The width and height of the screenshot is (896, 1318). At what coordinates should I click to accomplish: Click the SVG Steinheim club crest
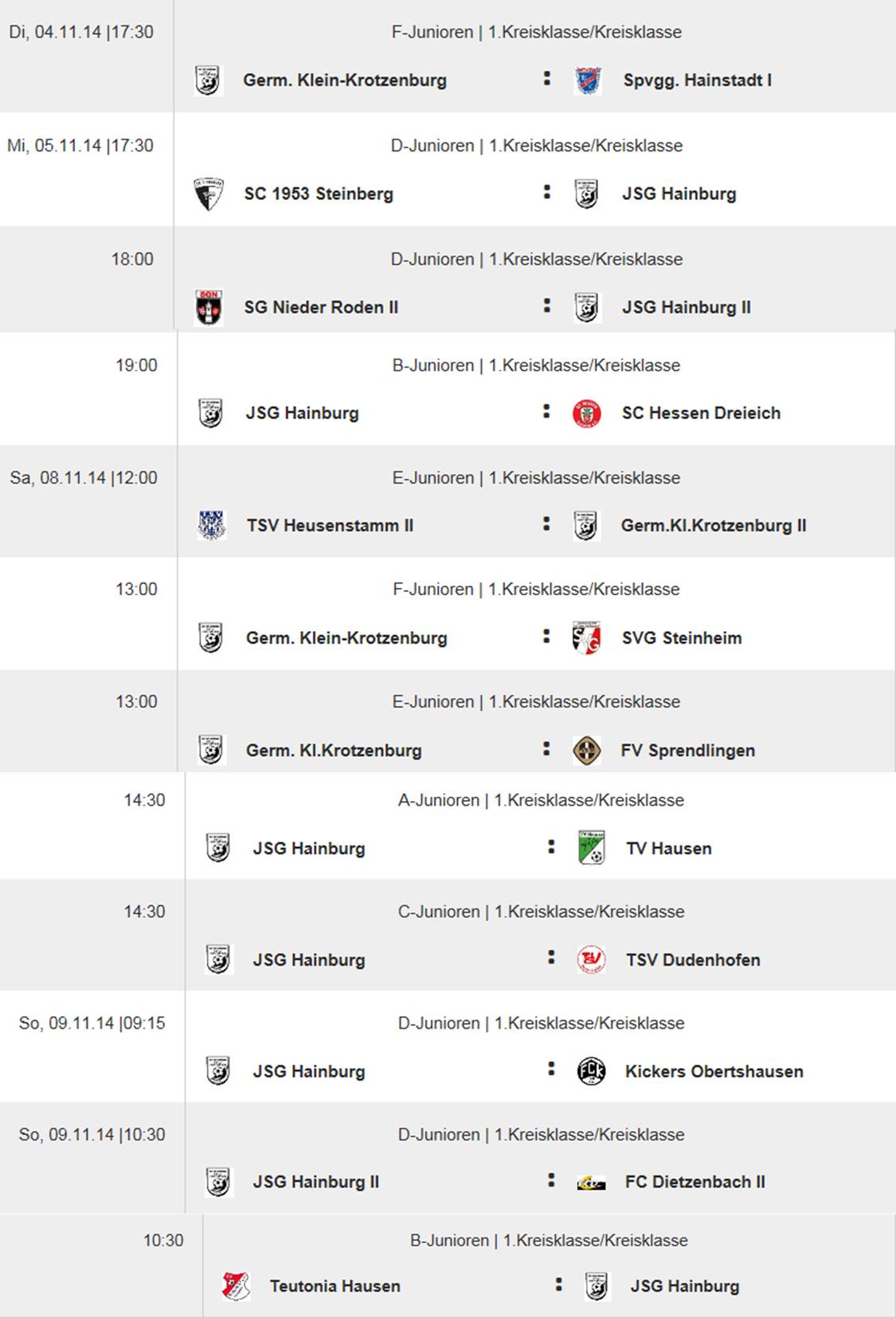pos(587,638)
